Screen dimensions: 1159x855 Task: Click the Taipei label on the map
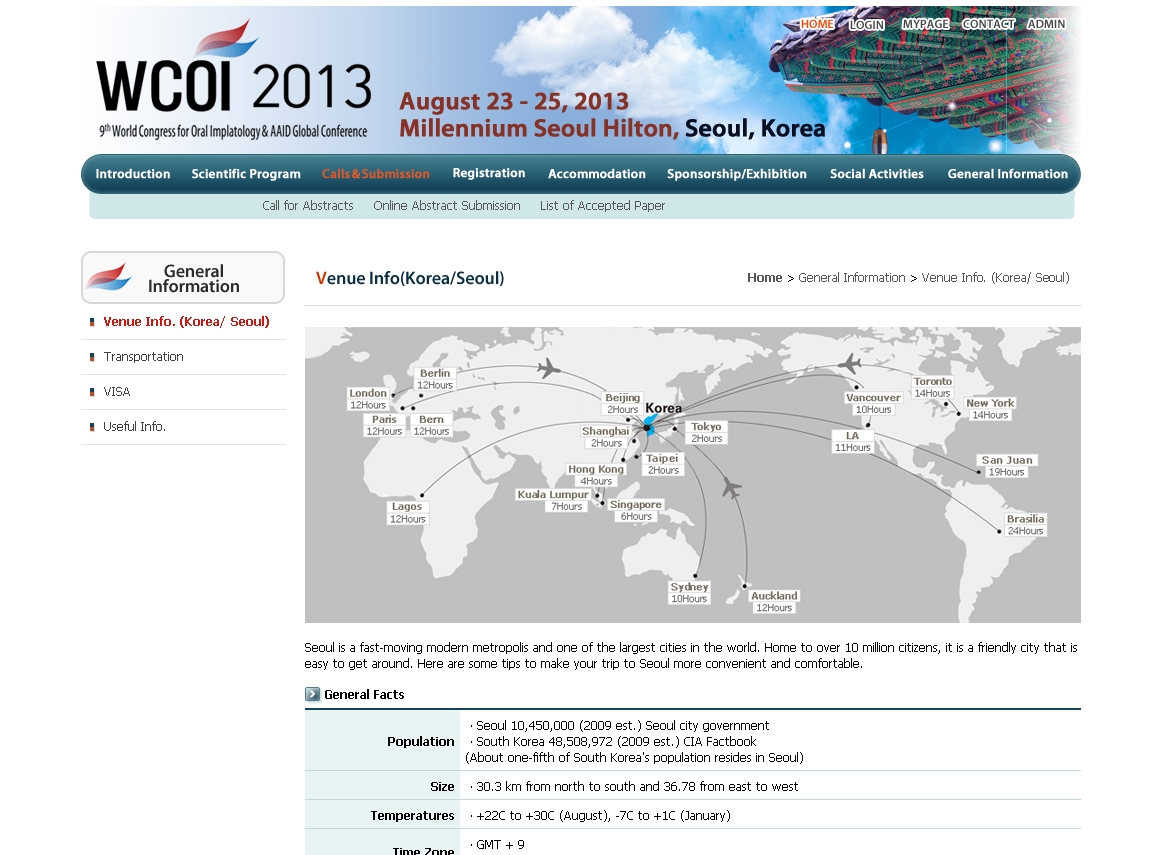[x=662, y=464]
